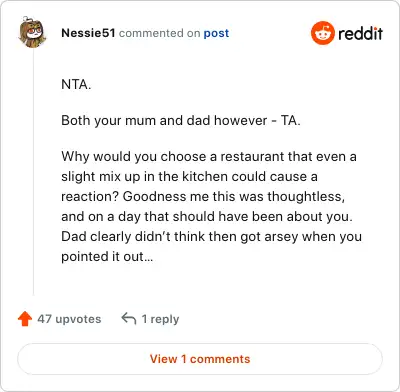Click the 'and on a day that should' line
The height and width of the screenshot is (392, 400).
coord(207,217)
